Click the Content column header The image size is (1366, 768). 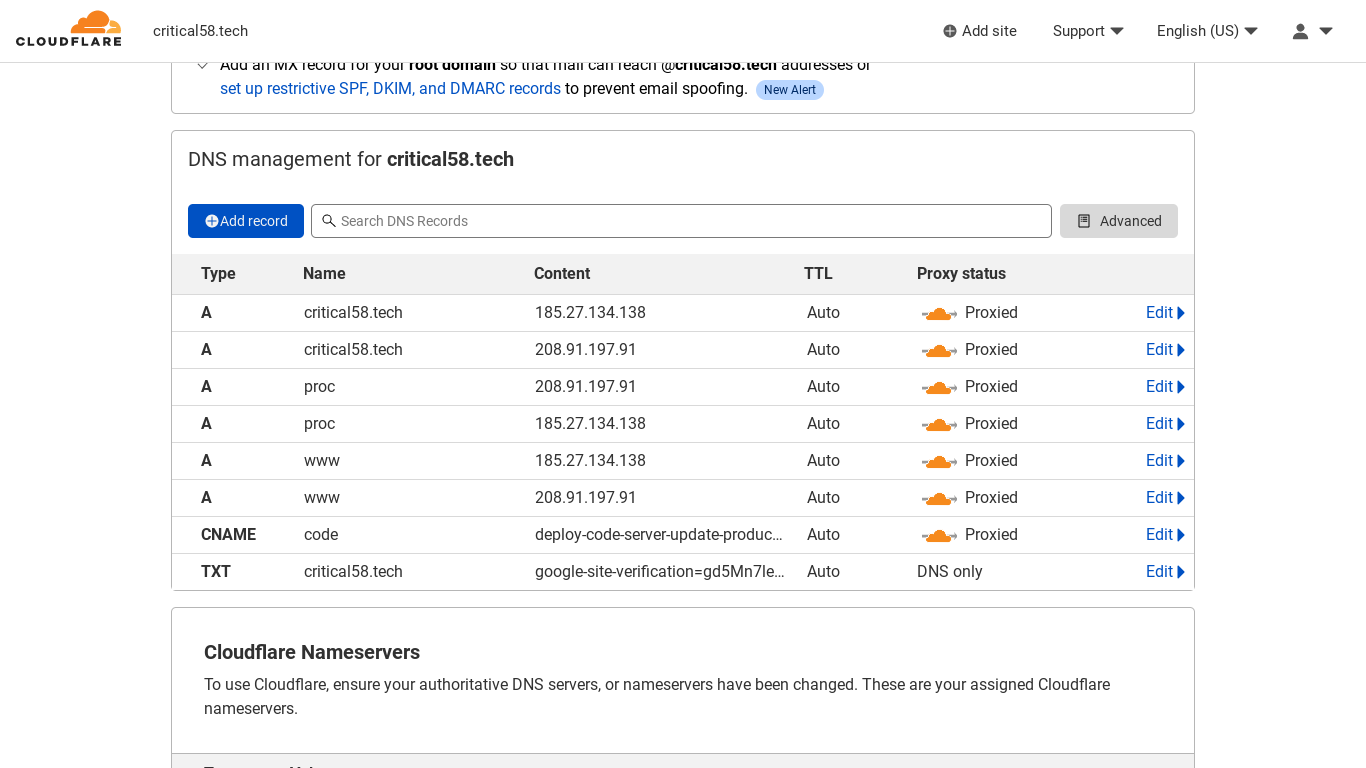(562, 274)
